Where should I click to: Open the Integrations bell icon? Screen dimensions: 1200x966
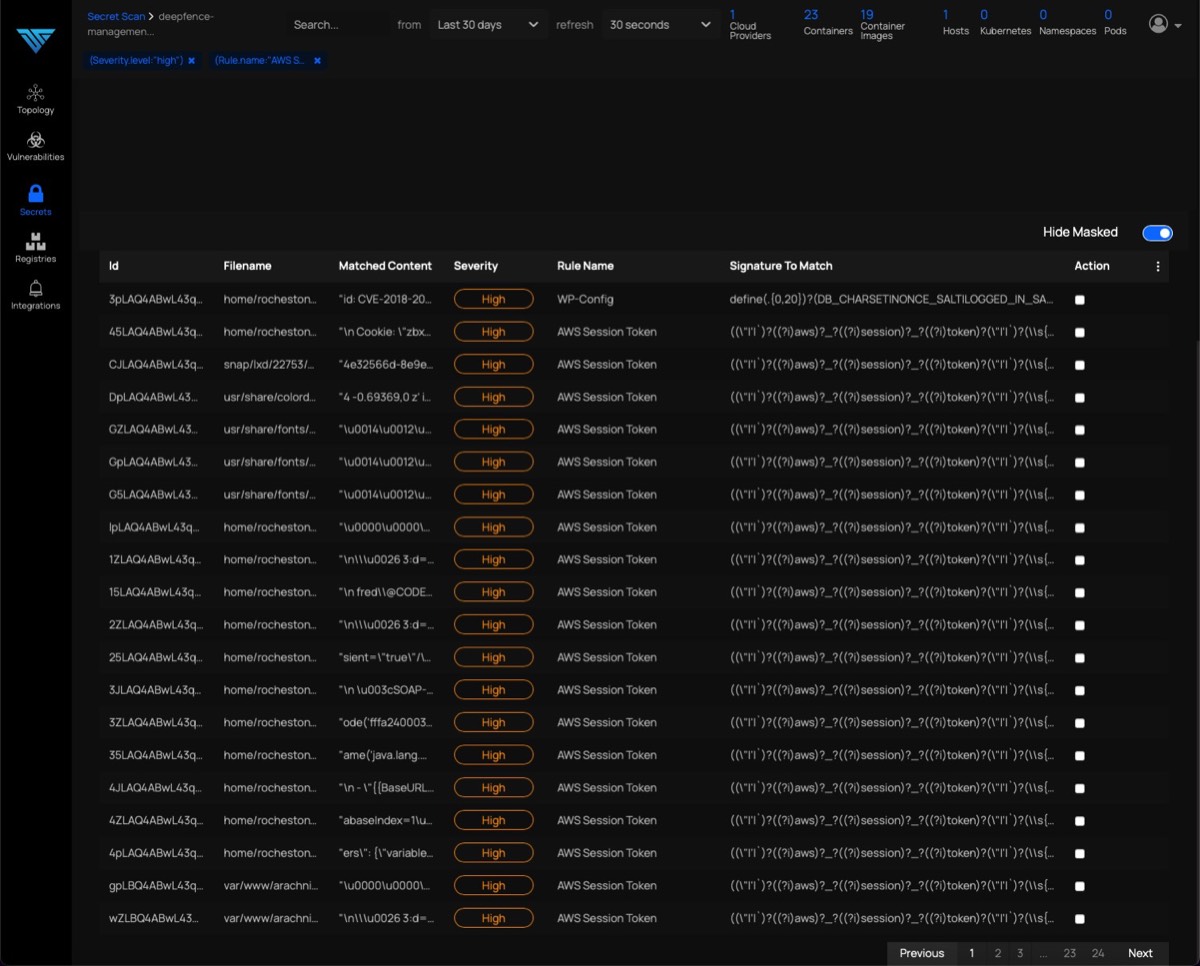coord(35,289)
